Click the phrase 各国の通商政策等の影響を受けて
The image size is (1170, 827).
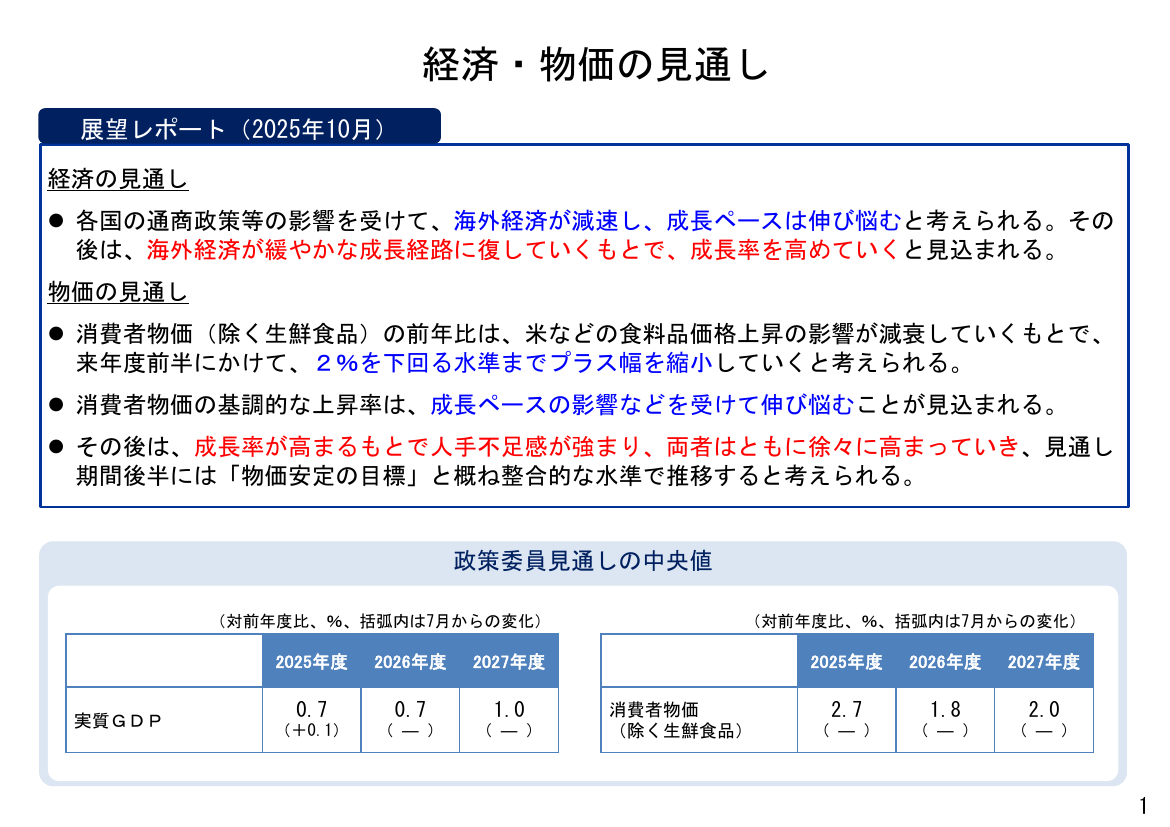(254, 221)
